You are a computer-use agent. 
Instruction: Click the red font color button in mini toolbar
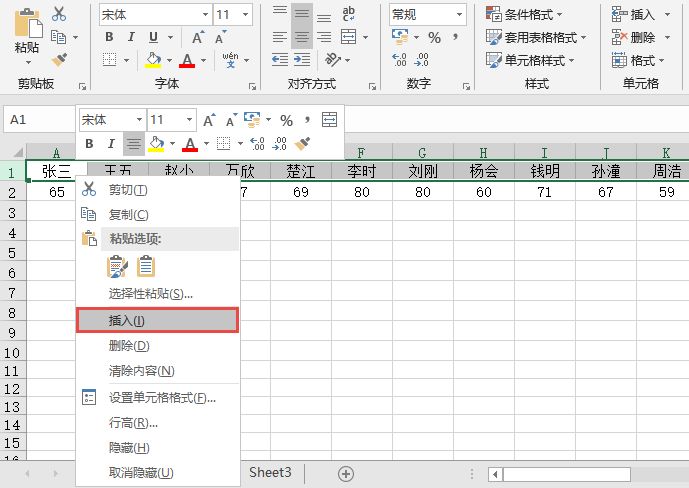pyautogui.click(x=189, y=144)
